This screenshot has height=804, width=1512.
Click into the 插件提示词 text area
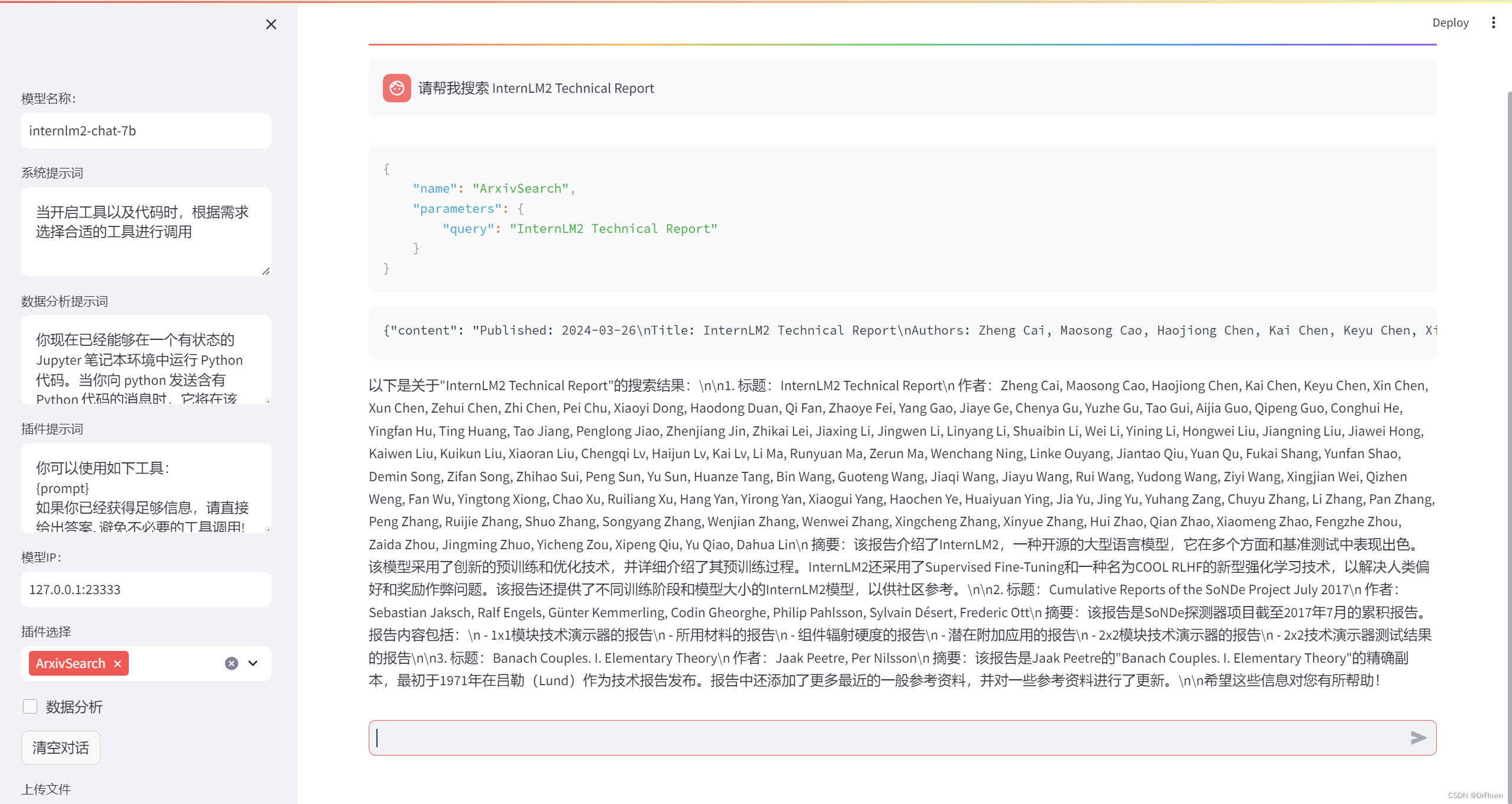click(x=146, y=488)
